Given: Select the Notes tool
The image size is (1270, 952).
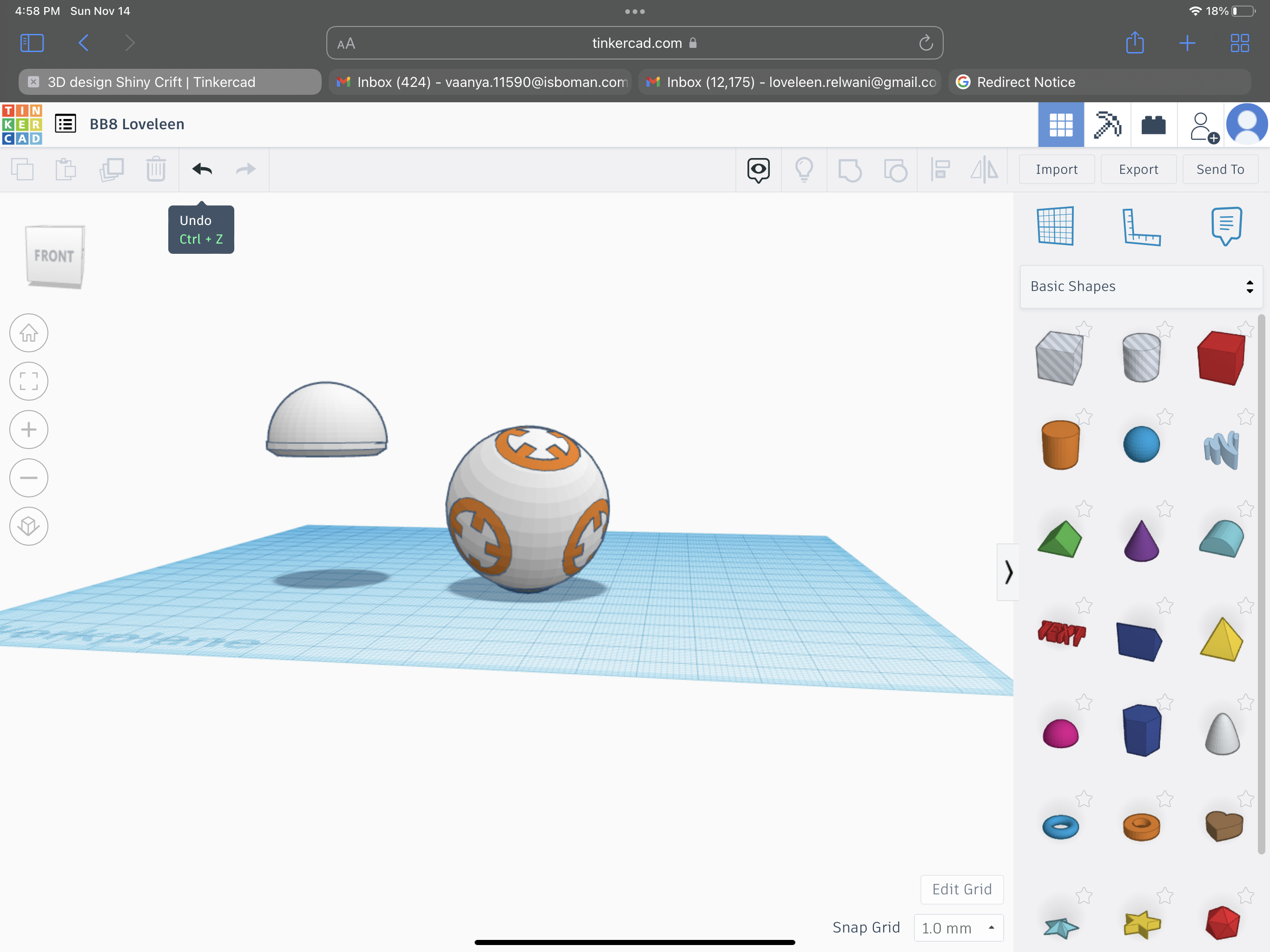Looking at the screenshot, I should (1226, 226).
